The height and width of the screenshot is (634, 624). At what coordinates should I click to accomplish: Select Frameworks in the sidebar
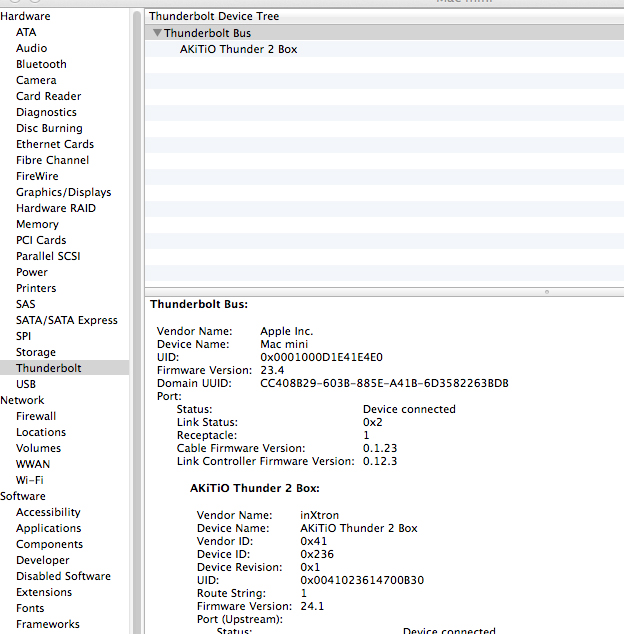48,624
